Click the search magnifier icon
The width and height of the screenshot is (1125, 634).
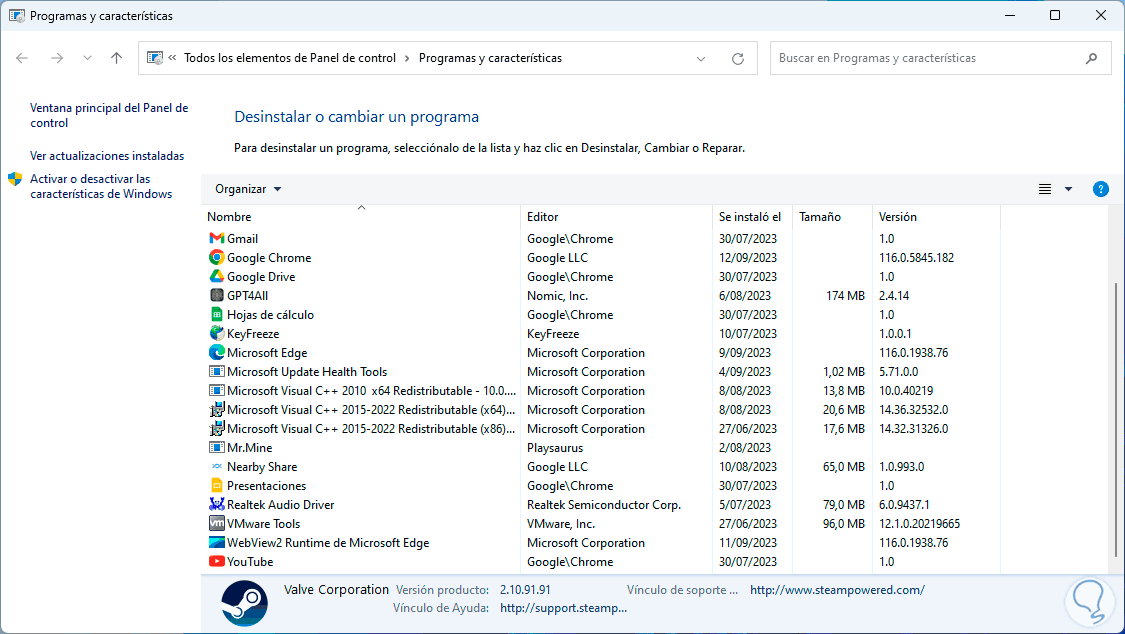(1091, 58)
